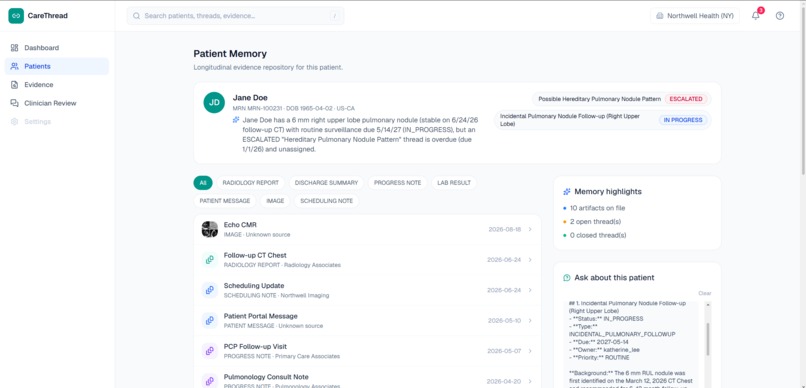806x388 pixels.
Task: Open the Dashboard sidebar item
Action: pos(57,48)
